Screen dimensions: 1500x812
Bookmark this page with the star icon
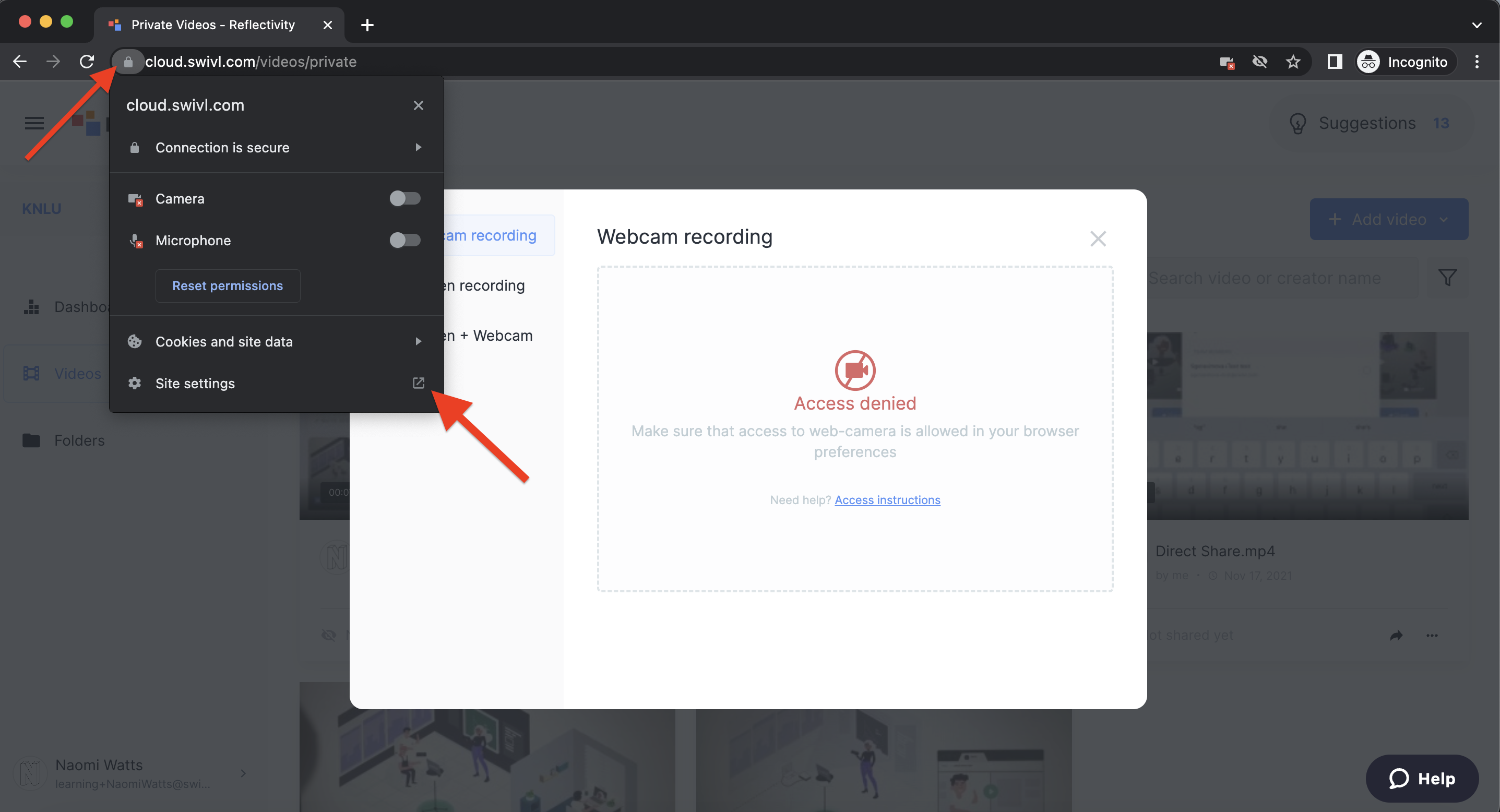tap(1293, 62)
